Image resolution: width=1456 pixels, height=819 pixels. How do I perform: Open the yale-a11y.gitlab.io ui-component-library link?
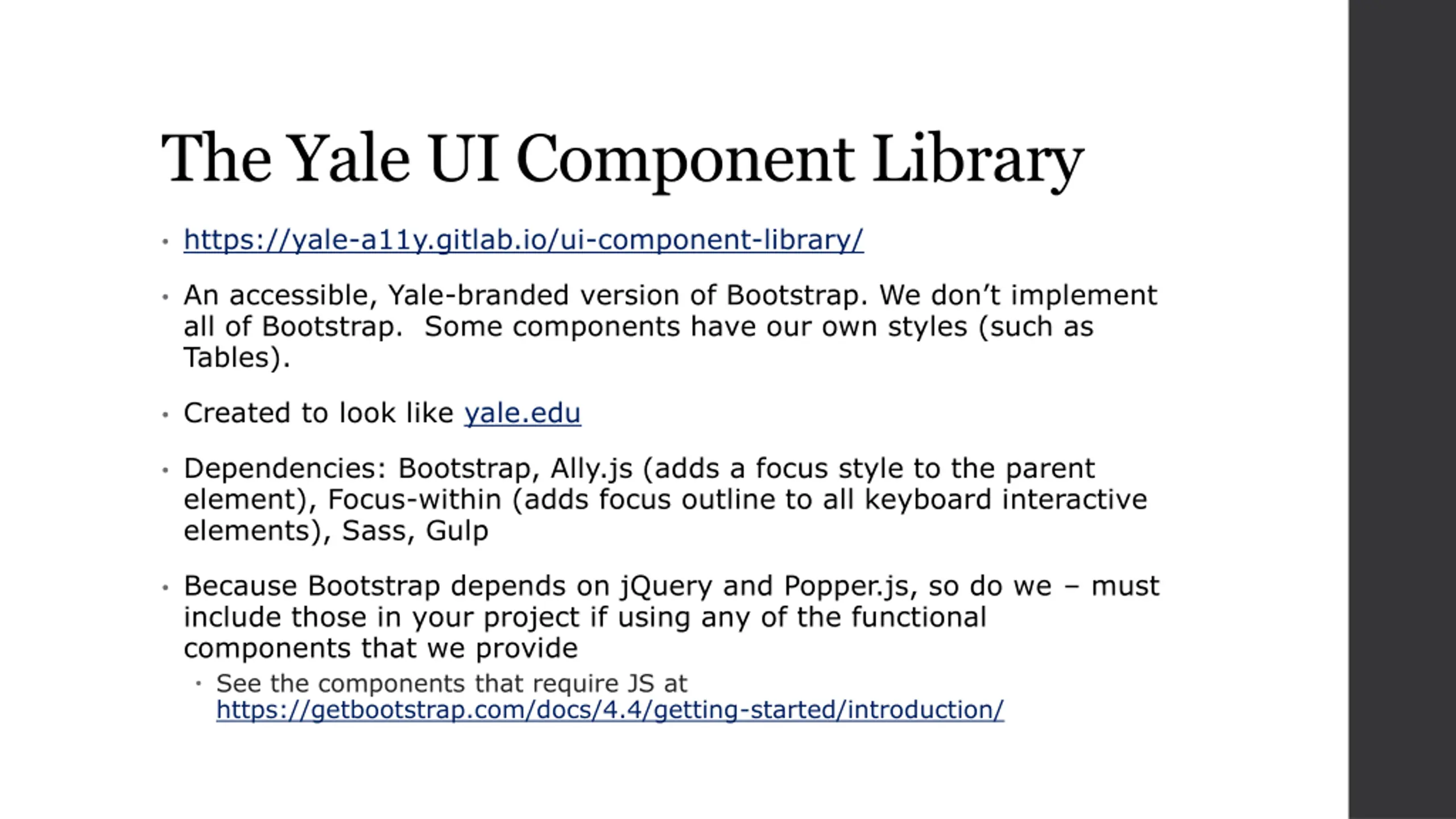pos(523,239)
